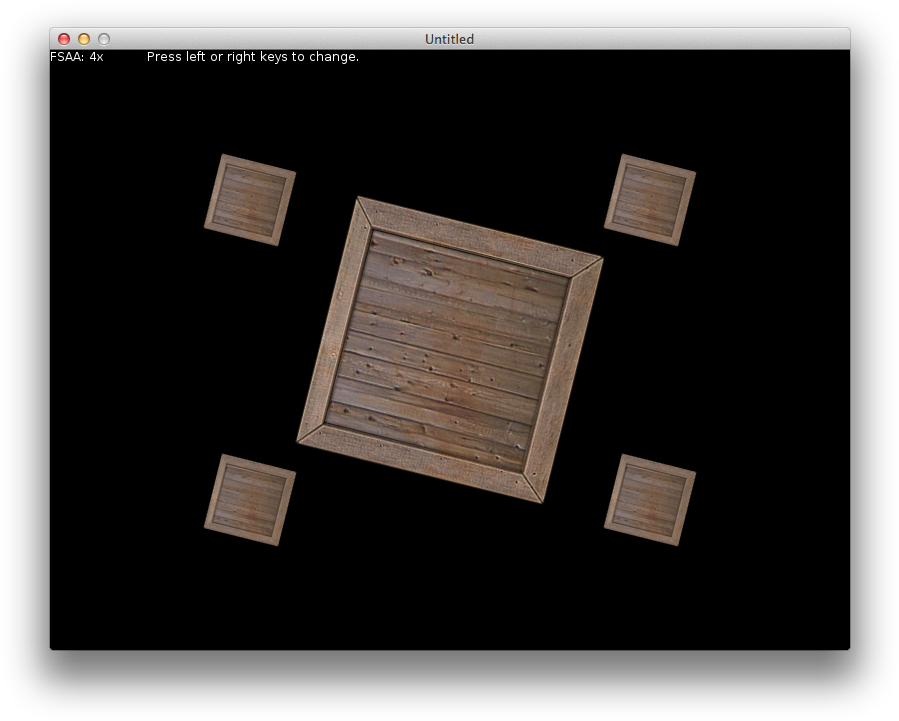Screen dimensions: 899x721
Task: Click the "Untitled" window title
Action: (x=449, y=39)
